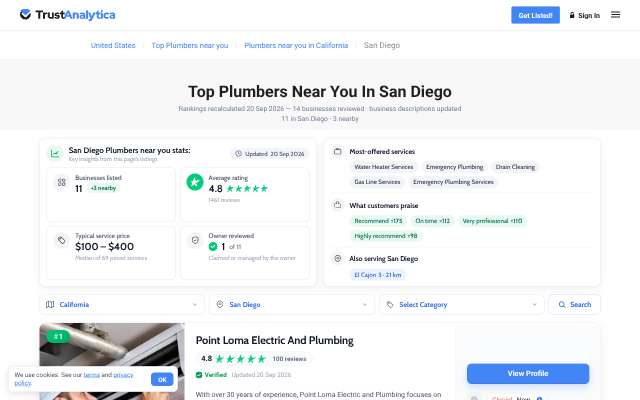Select the Water Heater Services tag

(384, 167)
